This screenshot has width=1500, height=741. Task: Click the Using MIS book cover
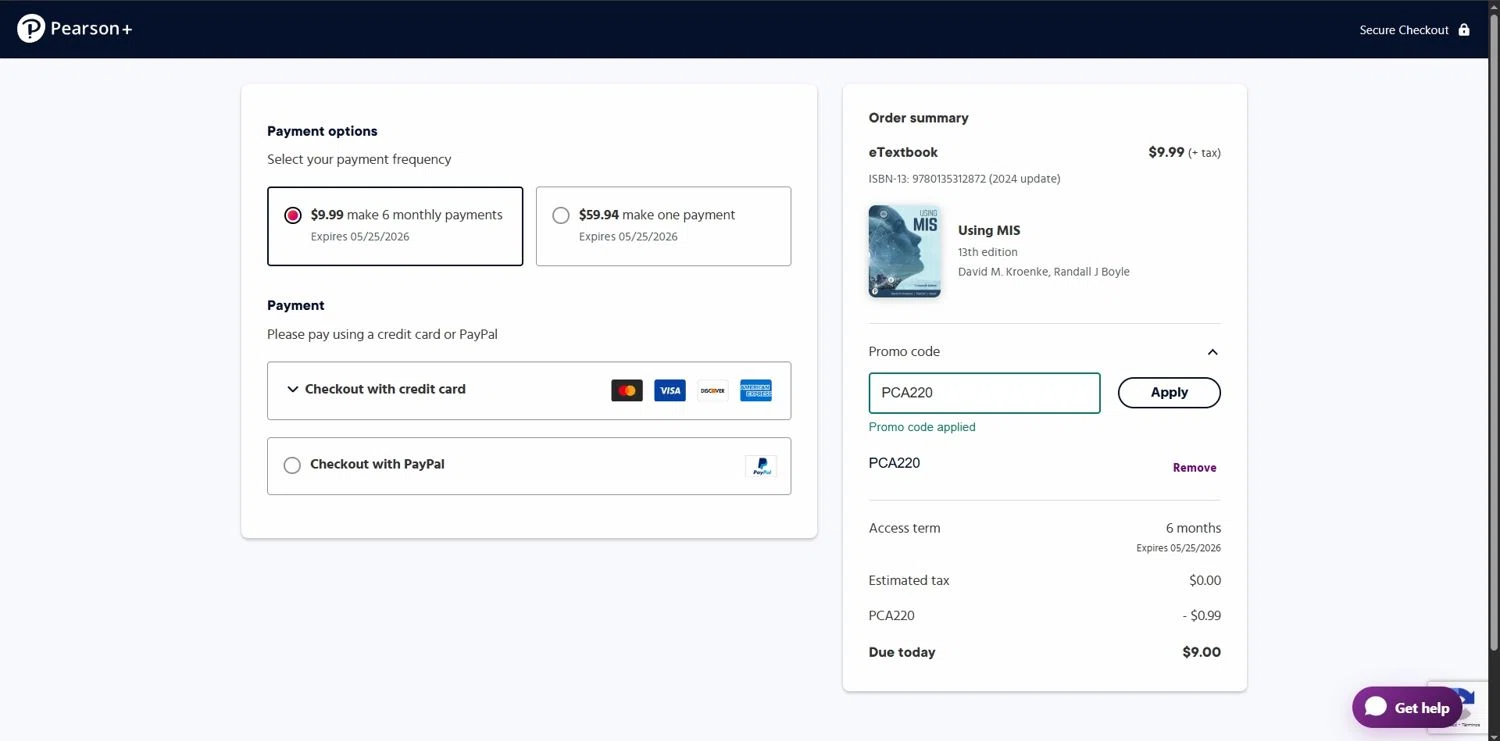(x=904, y=252)
